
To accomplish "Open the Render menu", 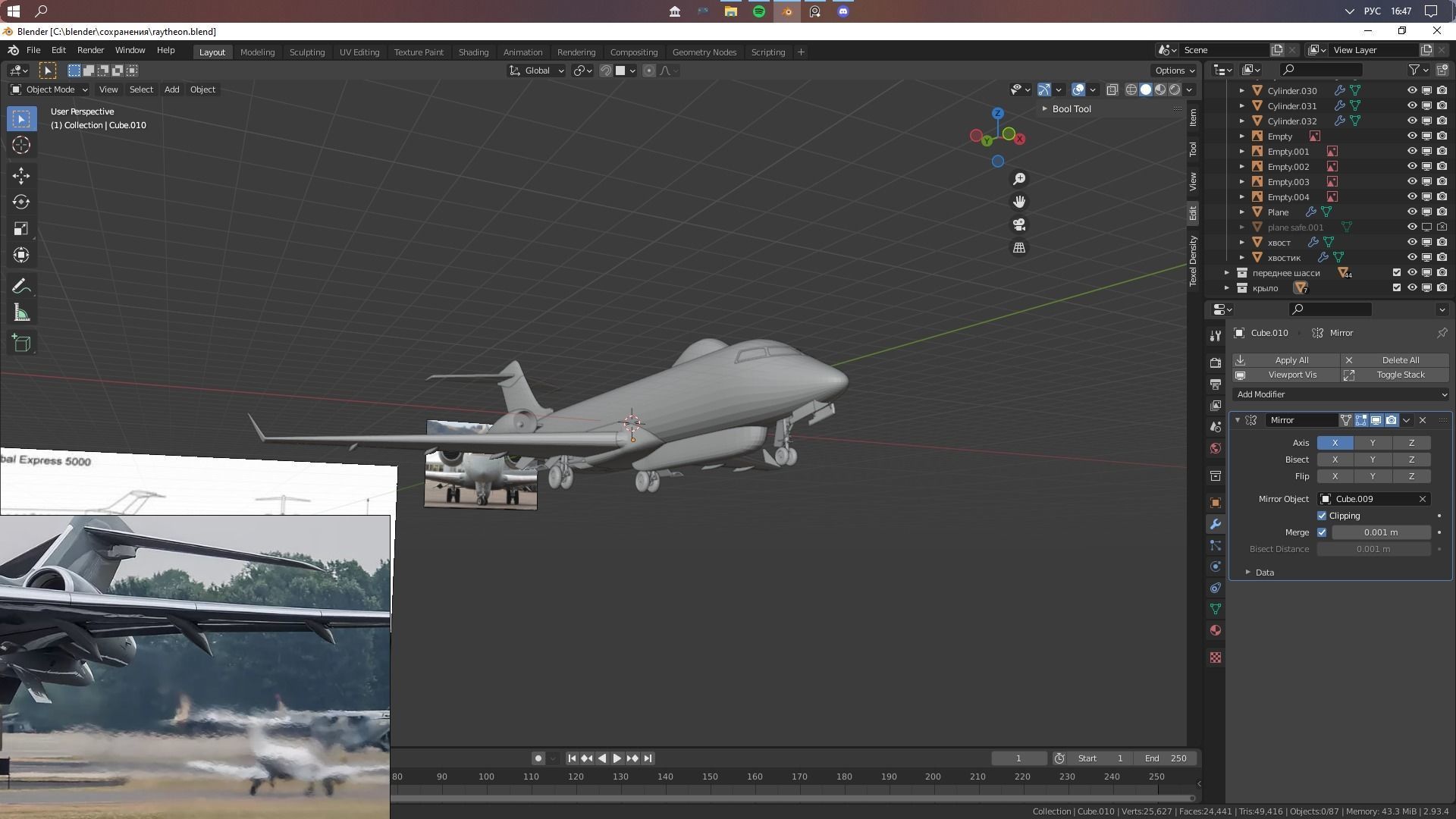I will tap(90, 51).
